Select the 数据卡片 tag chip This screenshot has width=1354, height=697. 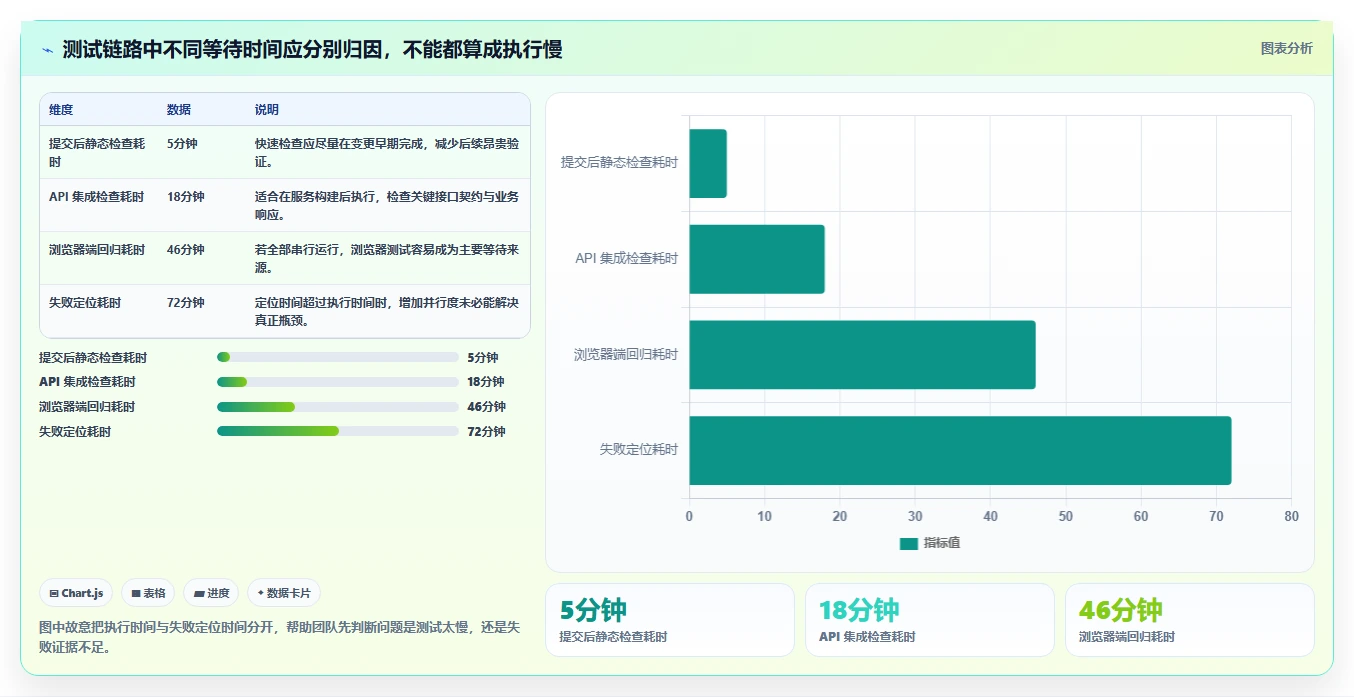coord(284,593)
